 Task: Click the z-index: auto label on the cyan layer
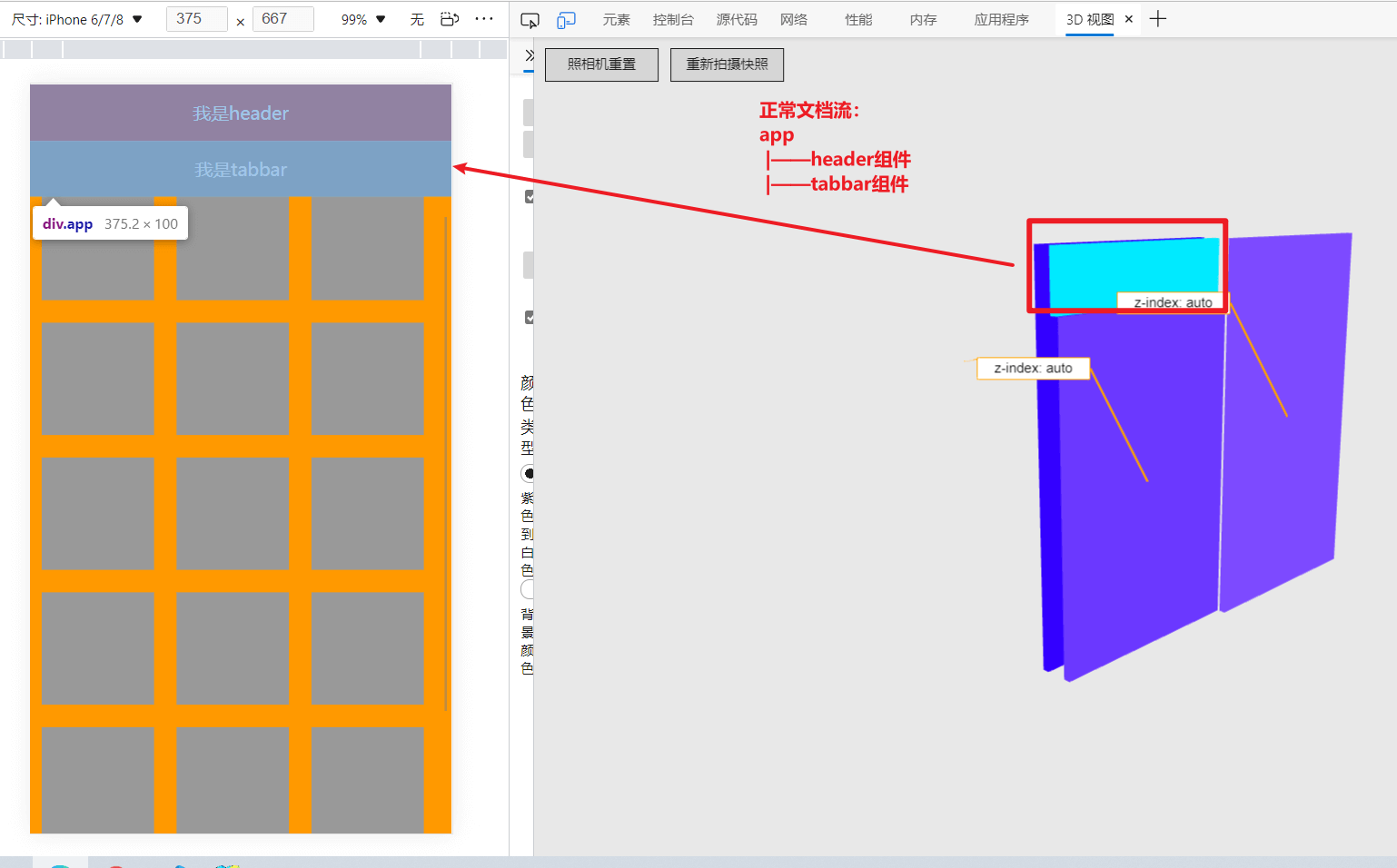[1173, 302]
